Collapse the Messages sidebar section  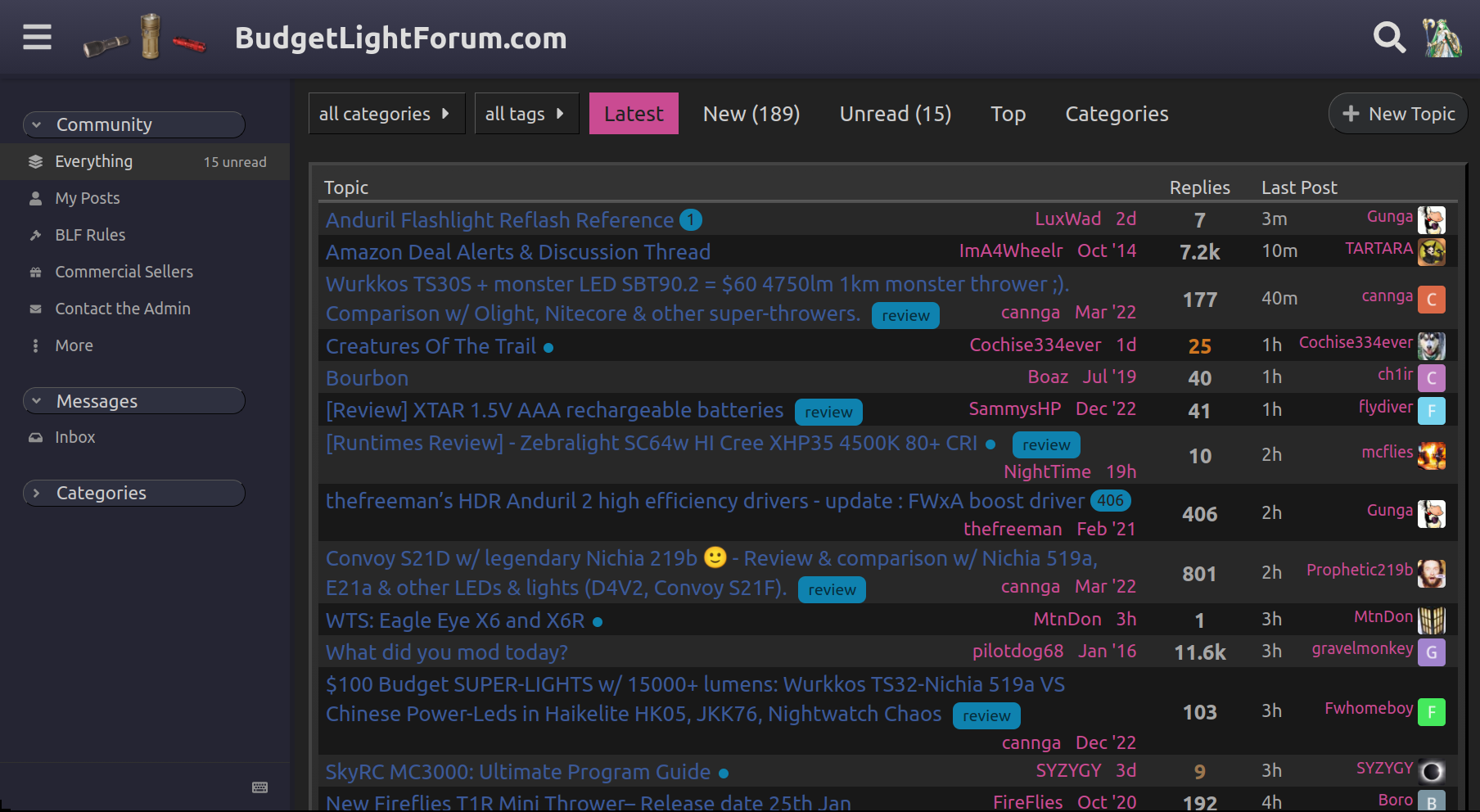134,401
